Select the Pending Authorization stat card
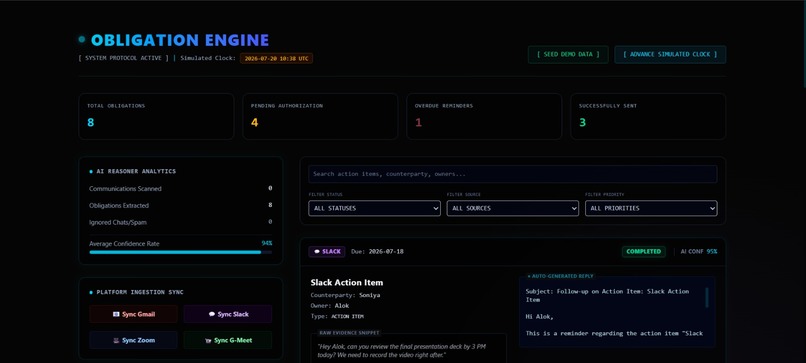This screenshot has height=363, width=806. coord(320,116)
